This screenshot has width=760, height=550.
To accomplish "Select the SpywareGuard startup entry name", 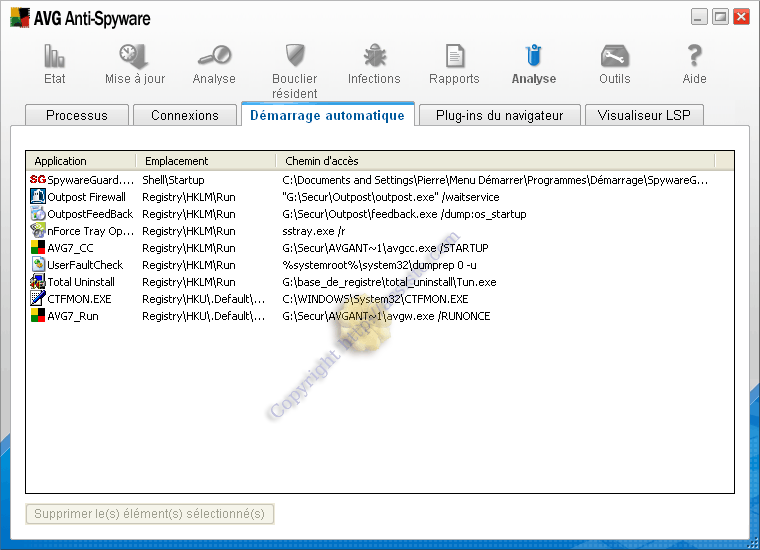I will pyautogui.click(x=91, y=180).
